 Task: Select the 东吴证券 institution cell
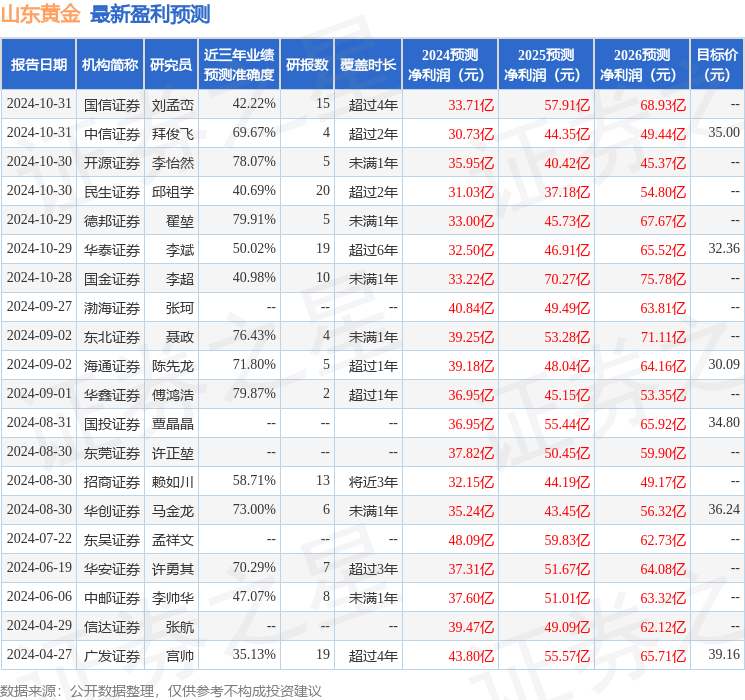point(112,540)
